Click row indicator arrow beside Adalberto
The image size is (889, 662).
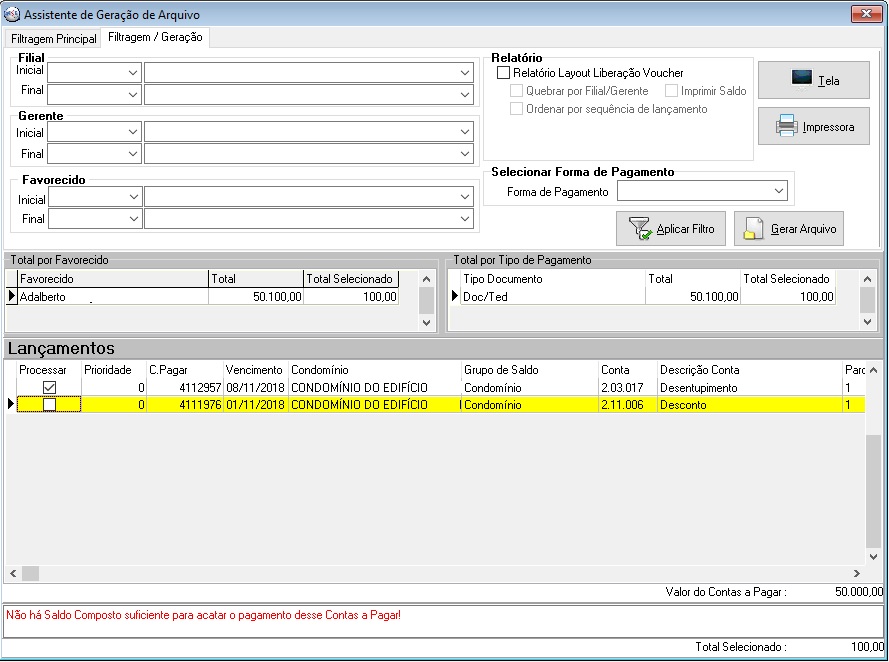(x=12, y=296)
